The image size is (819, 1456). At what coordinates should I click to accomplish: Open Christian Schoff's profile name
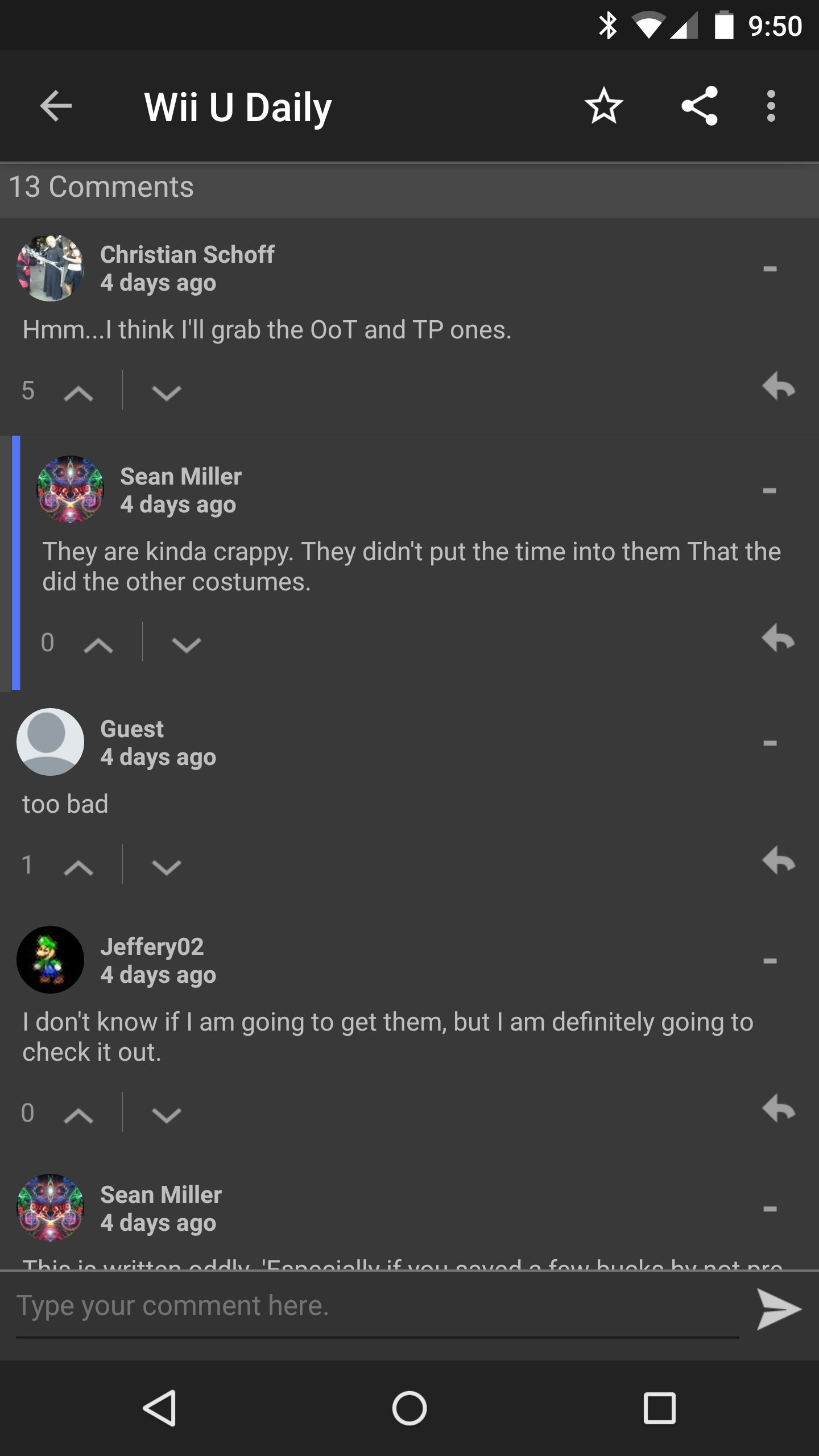[187, 254]
